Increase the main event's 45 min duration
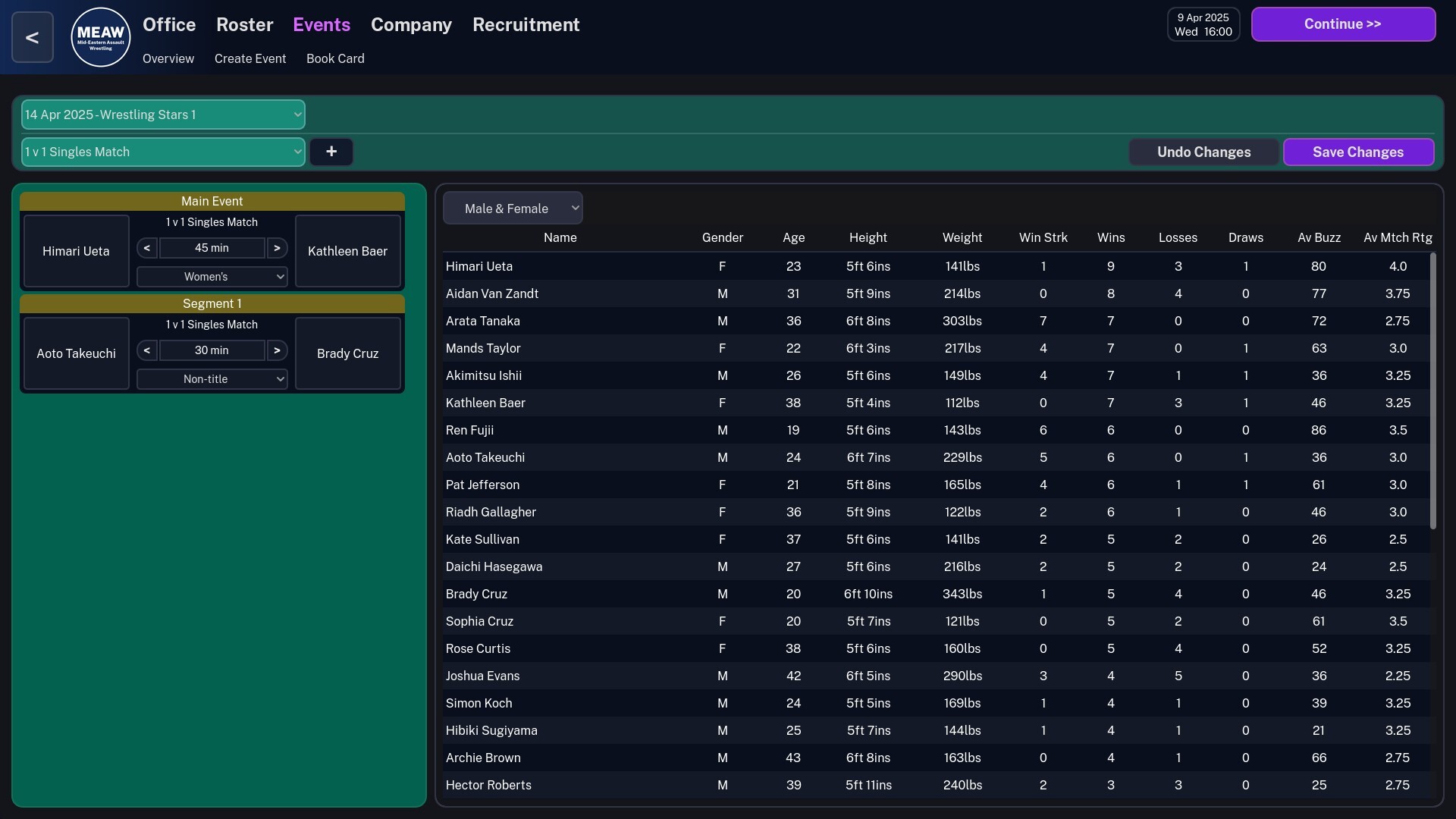 coord(278,247)
